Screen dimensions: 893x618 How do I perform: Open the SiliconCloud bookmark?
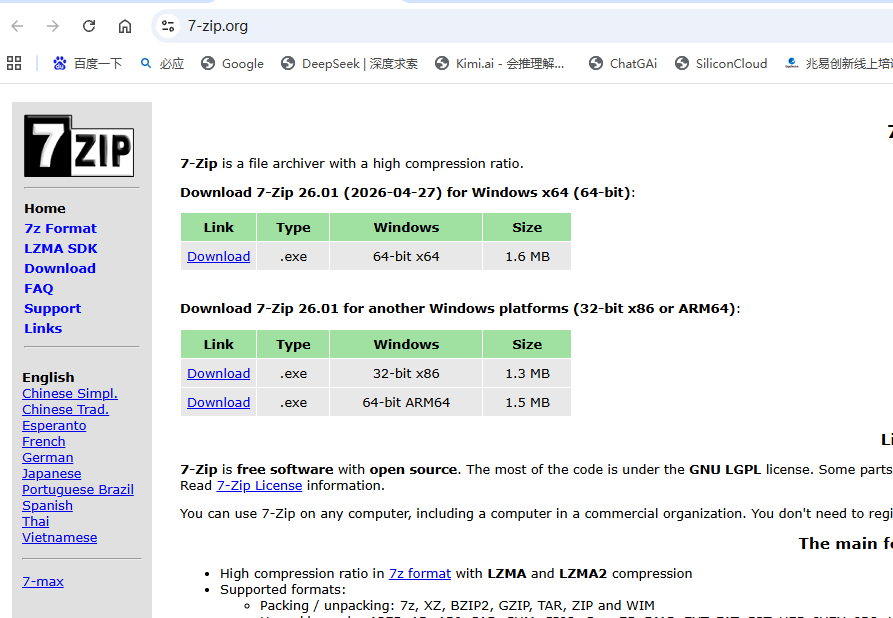[721, 63]
